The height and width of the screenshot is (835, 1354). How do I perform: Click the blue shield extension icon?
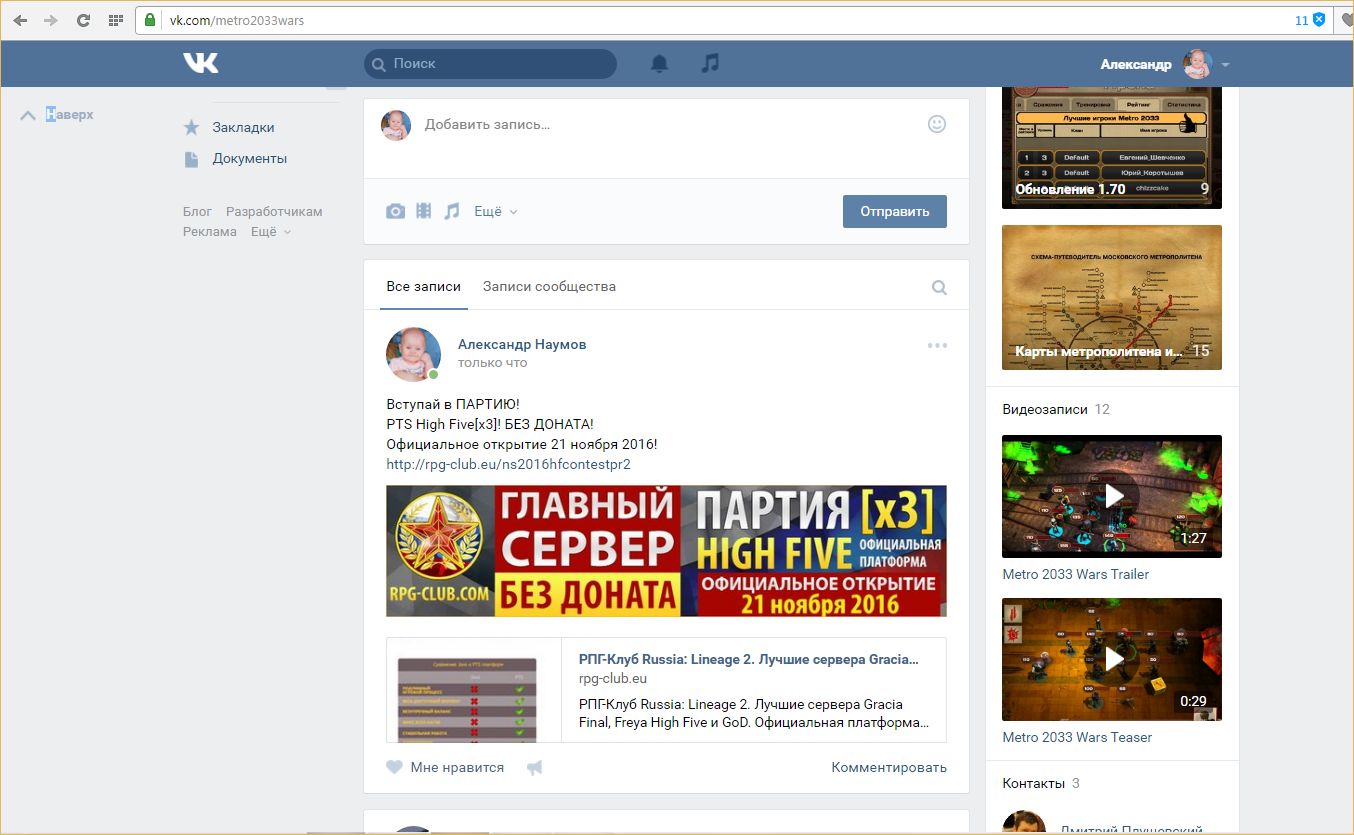coord(1319,20)
